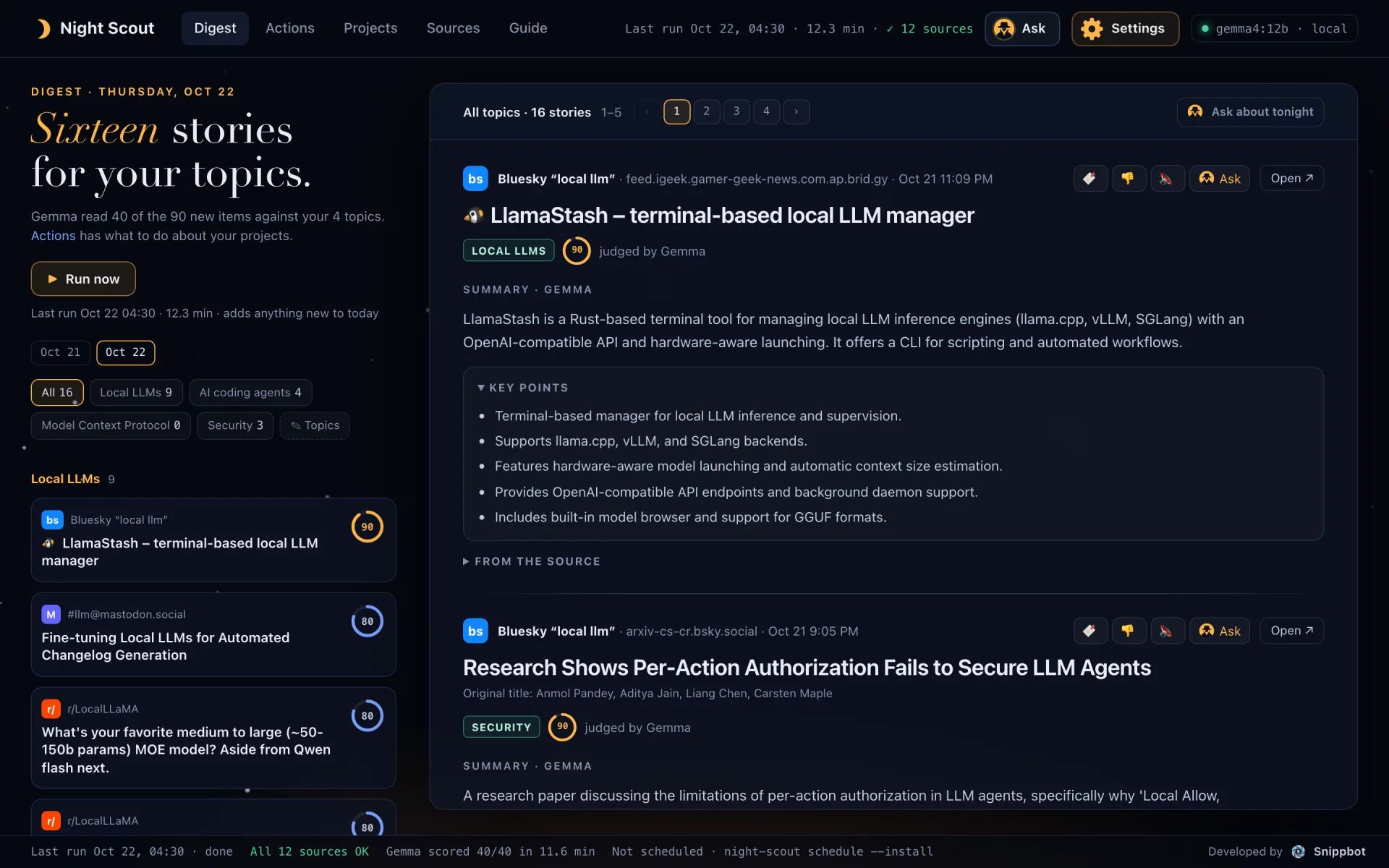Save the Per-Action Authorization story with bookmark icon
The height and width of the screenshot is (868, 1389).
coord(1090,631)
